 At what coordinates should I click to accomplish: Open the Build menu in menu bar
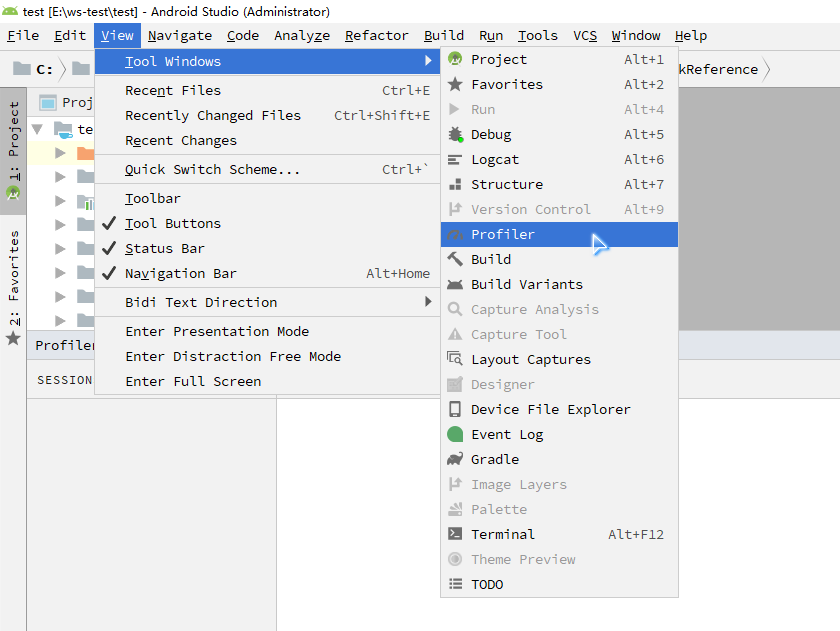point(444,35)
